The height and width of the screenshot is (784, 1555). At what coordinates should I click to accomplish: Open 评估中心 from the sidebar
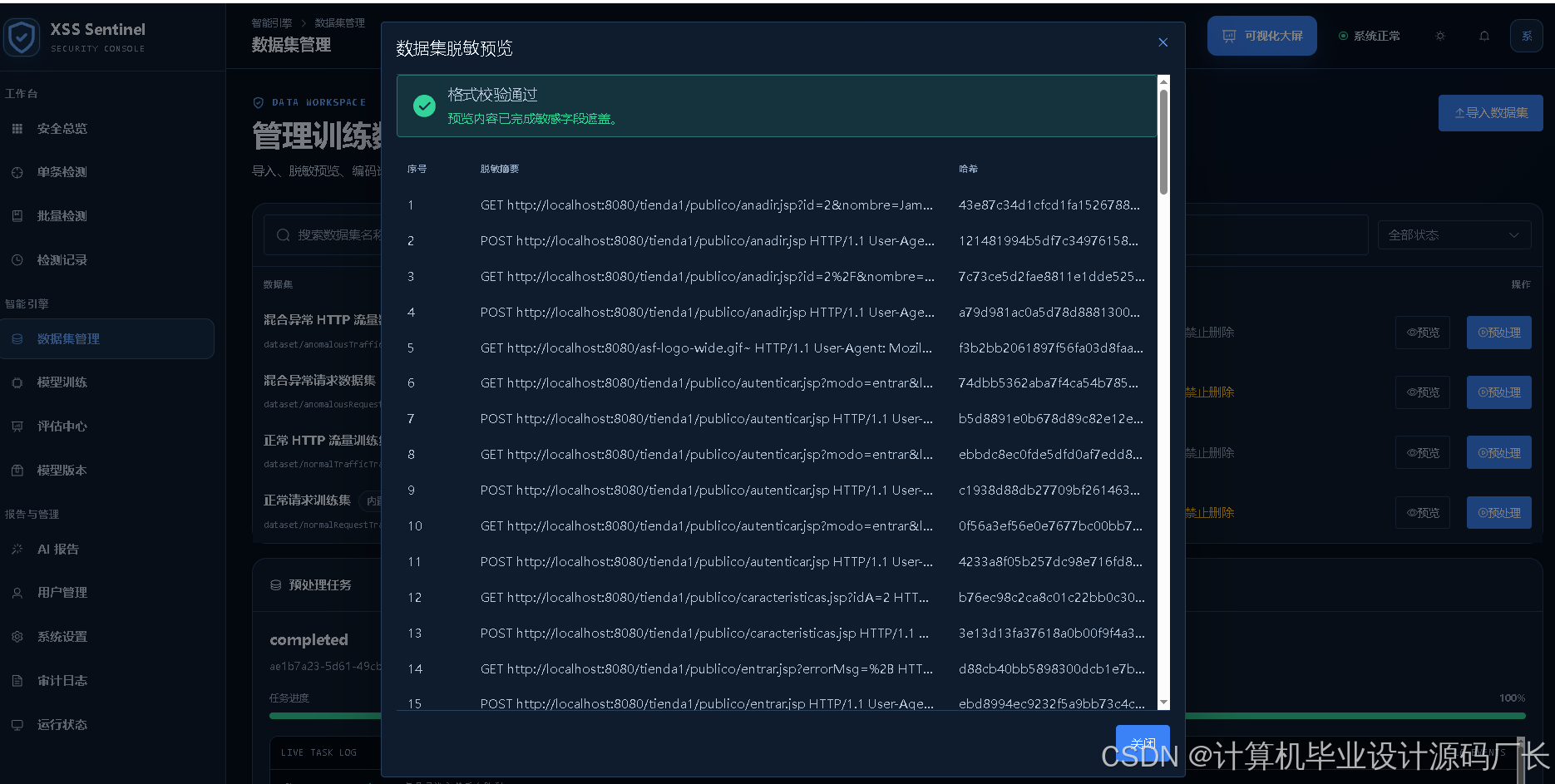coord(62,427)
